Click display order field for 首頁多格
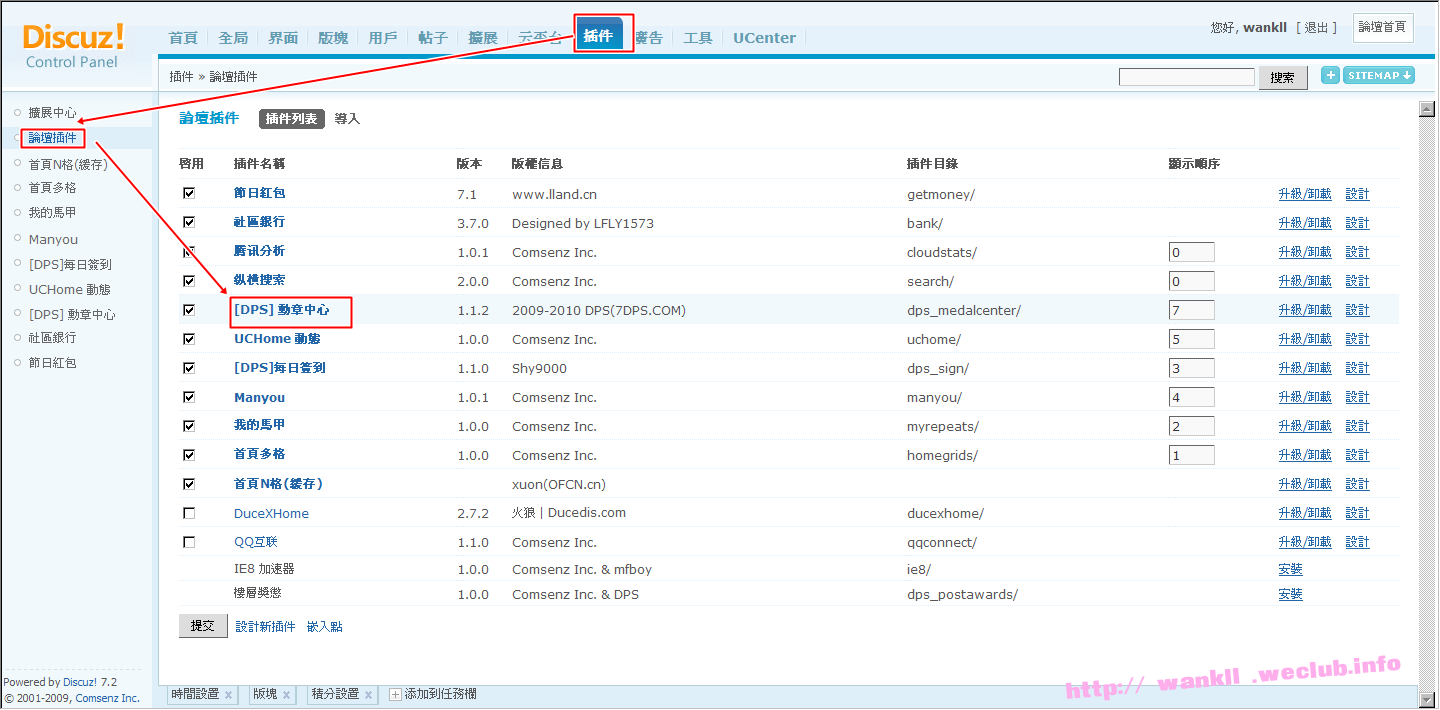 [x=1191, y=455]
